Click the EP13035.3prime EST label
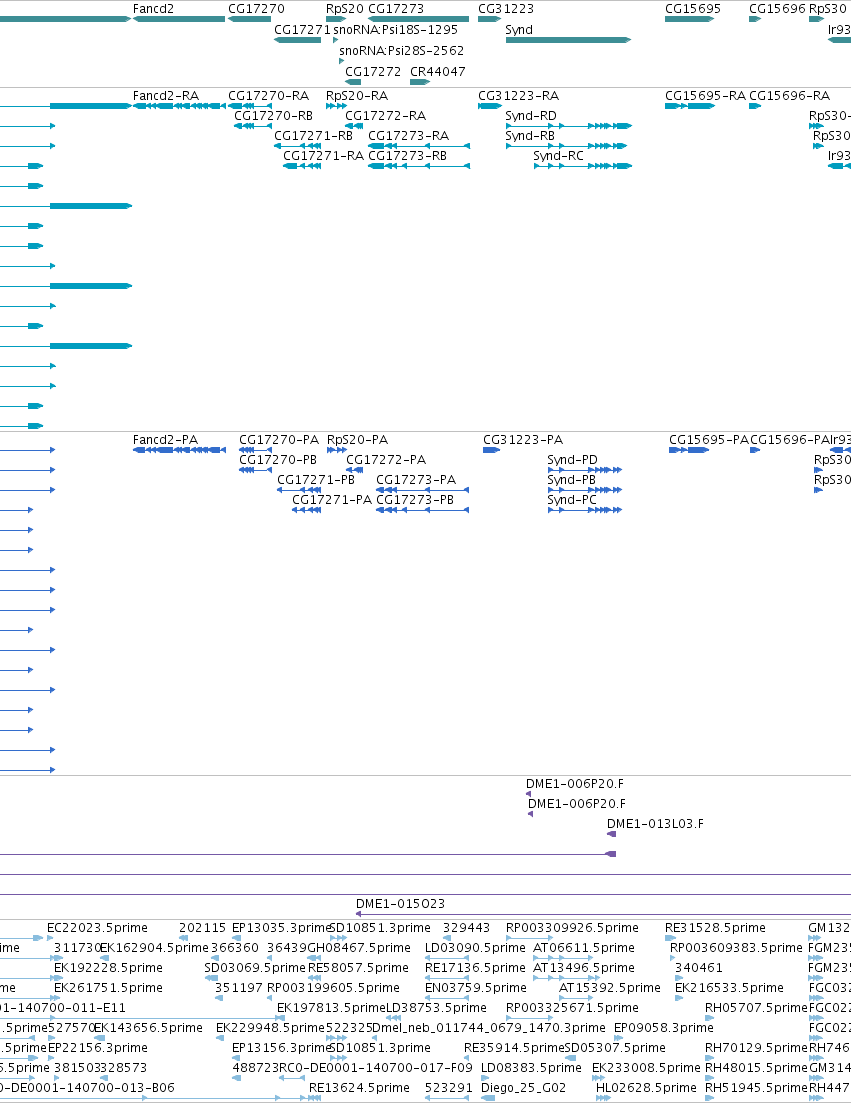Image resolution: width=851 pixels, height=1103 pixels. tap(281, 928)
